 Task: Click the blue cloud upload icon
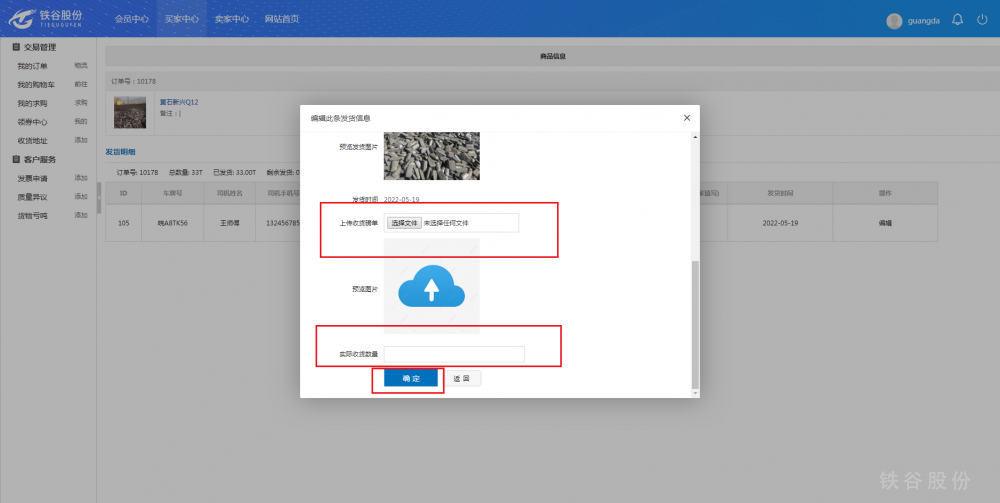(431, 288)
